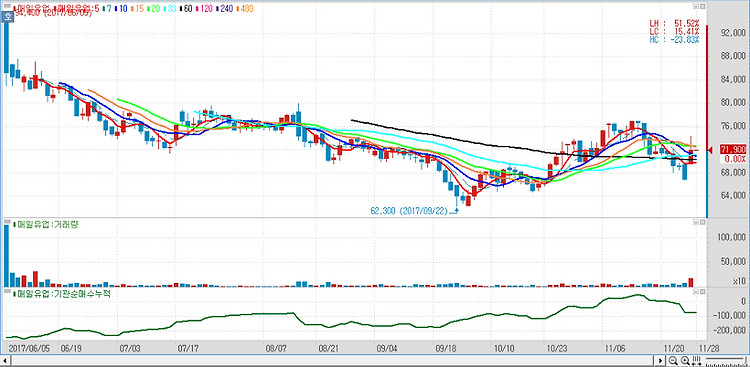This screenshot has width=750, height=367.
Task: Click the last red volume bar
Action: [691, 282]
